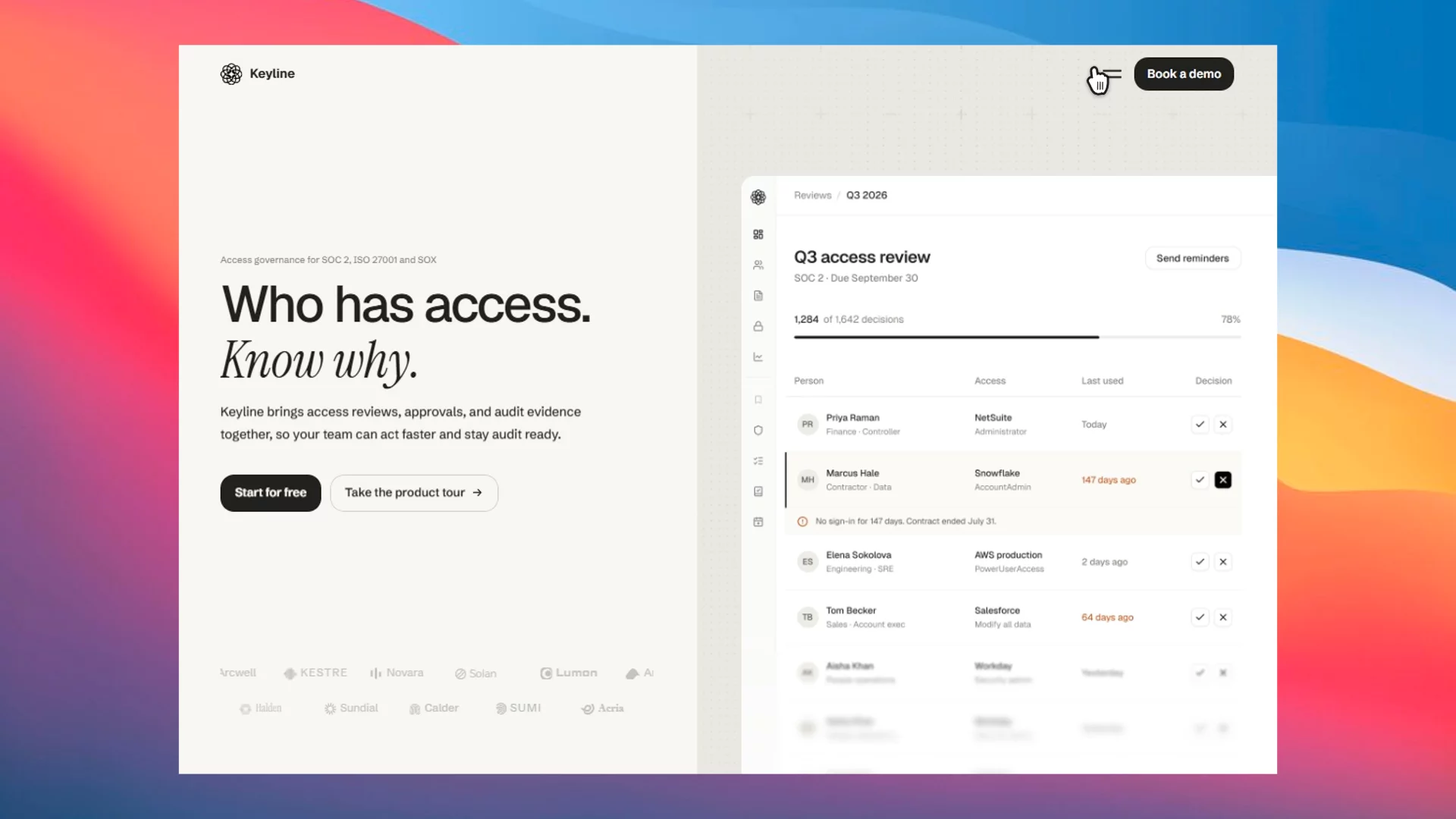The width and height of the screenshot is (1456, 819).
Task: Revoke Tom Becker's Salesforce access
Action: [1223, 617]
